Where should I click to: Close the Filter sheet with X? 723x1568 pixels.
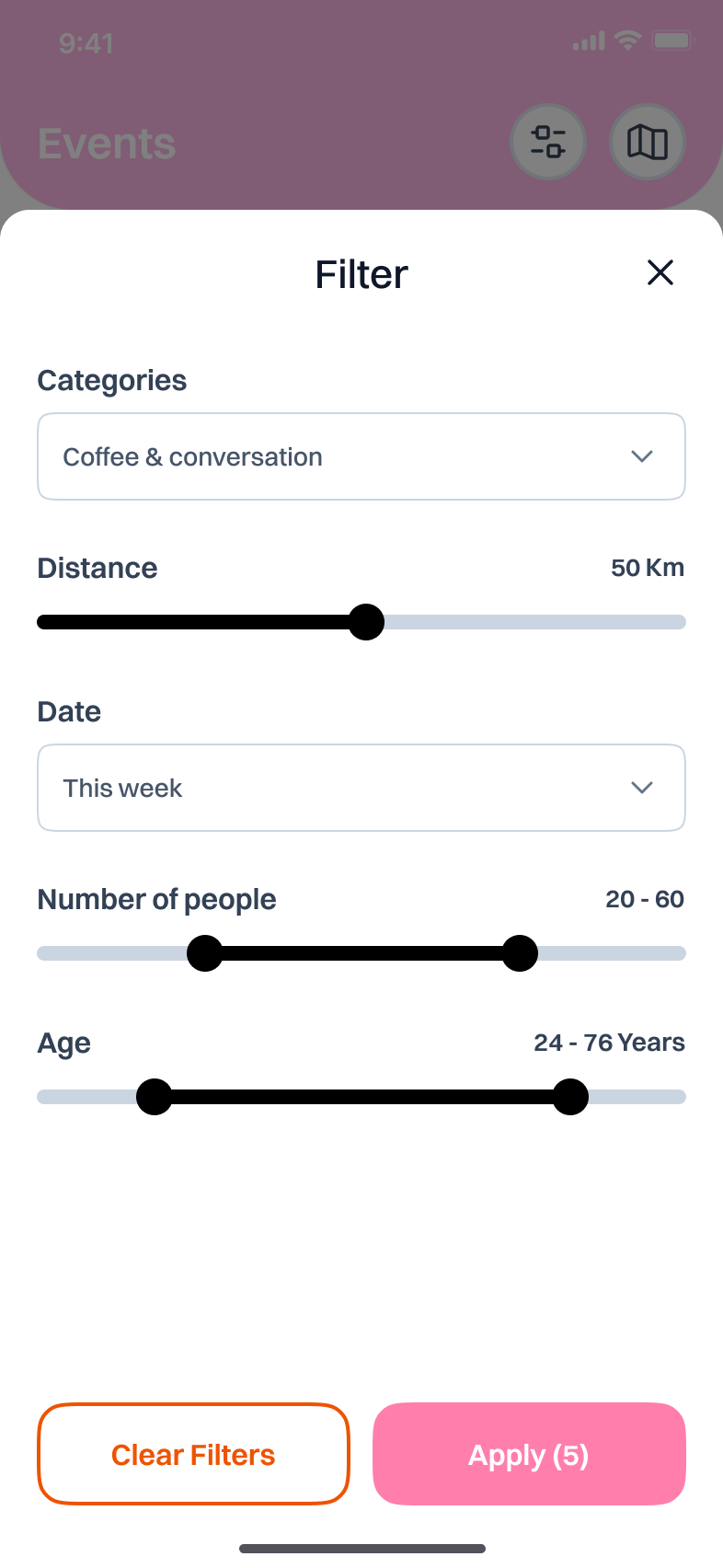tap(660, 272)
